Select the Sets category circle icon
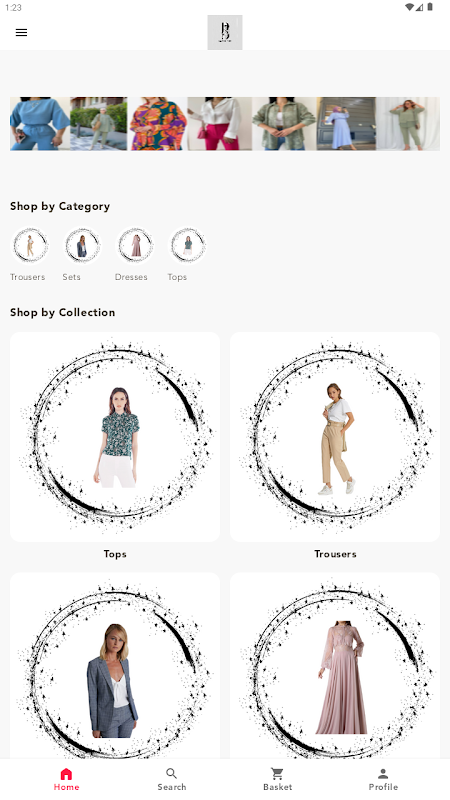 pos(82,245)
